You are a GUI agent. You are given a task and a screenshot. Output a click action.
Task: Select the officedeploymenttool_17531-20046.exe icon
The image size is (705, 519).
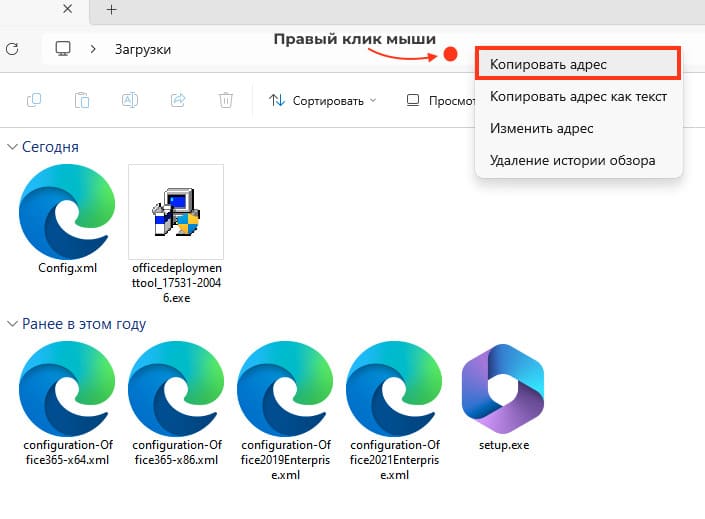point(176,211)
